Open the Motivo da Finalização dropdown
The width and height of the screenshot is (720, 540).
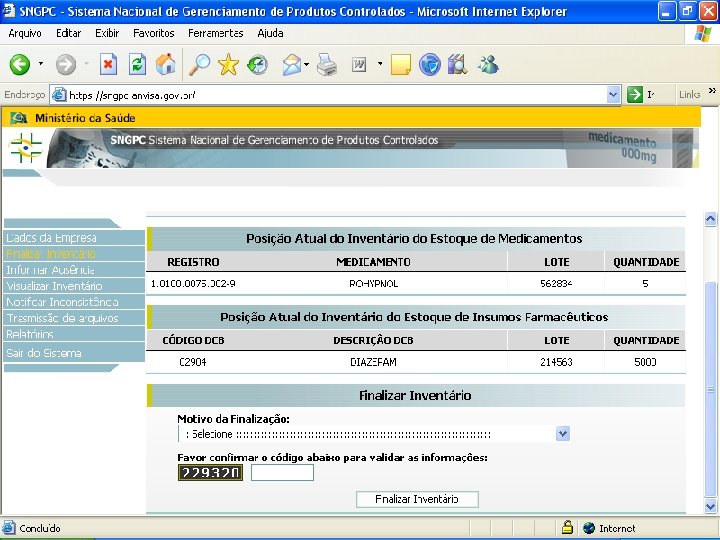[x=562, y=433]
